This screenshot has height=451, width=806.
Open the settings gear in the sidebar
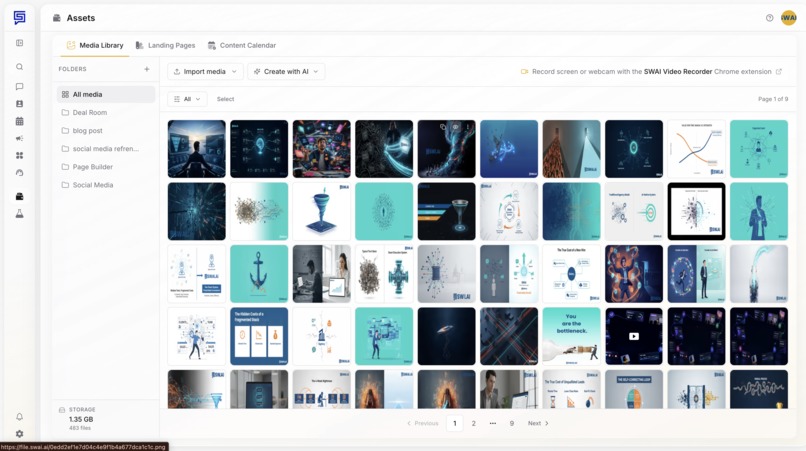pyautogui.click(x=20, y=434)
